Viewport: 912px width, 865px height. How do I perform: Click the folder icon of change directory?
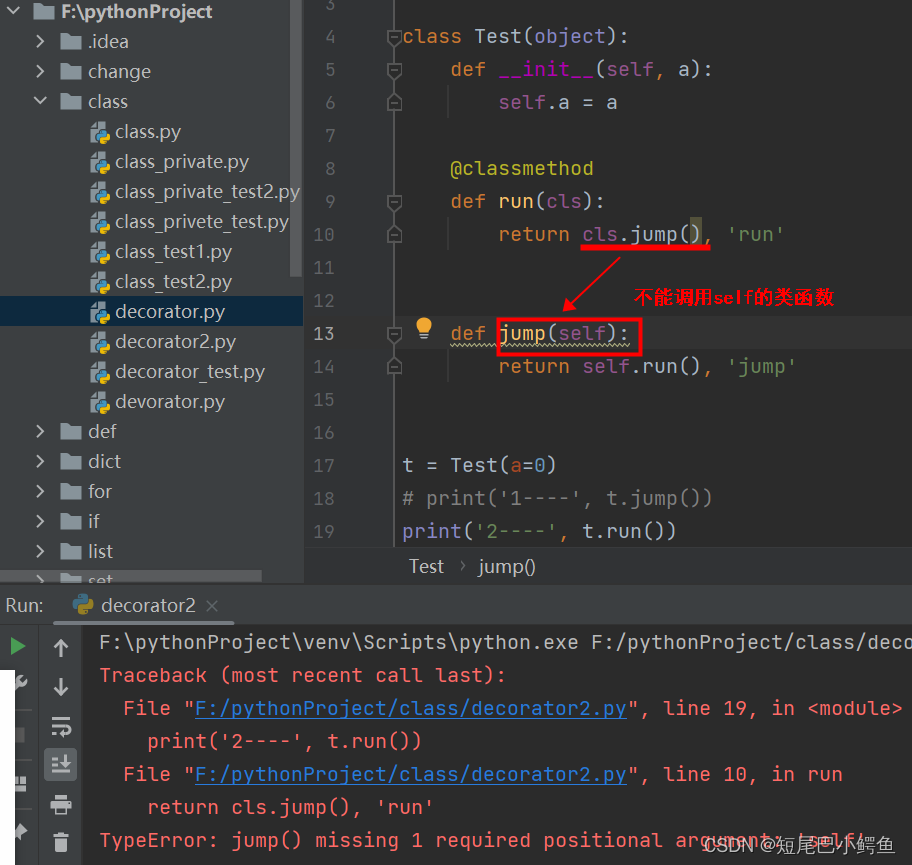coord(71,72)
